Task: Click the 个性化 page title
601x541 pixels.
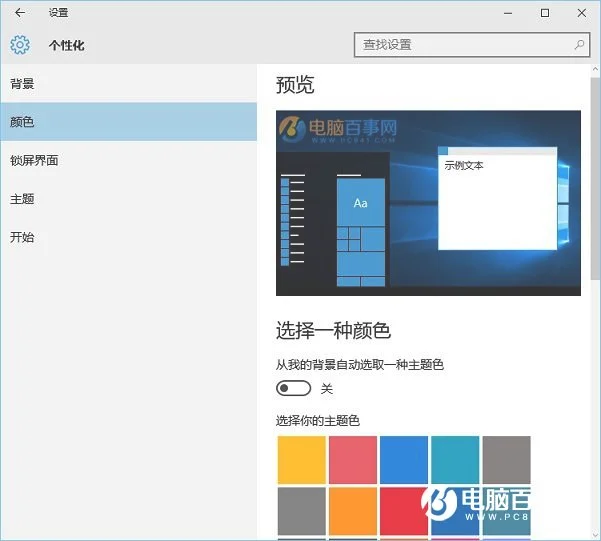Action: (66, 45)
